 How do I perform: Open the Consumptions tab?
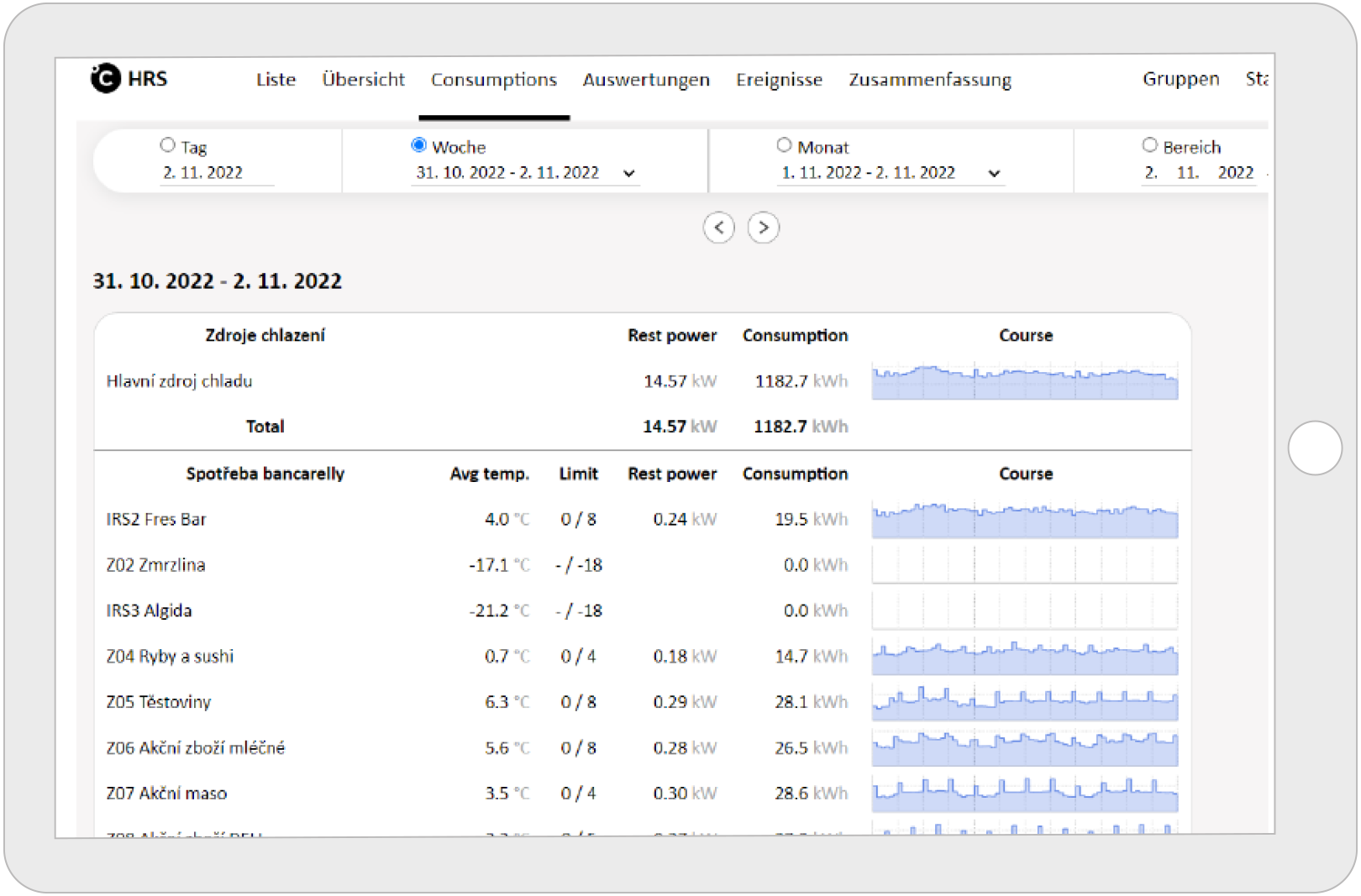[494, 80]
